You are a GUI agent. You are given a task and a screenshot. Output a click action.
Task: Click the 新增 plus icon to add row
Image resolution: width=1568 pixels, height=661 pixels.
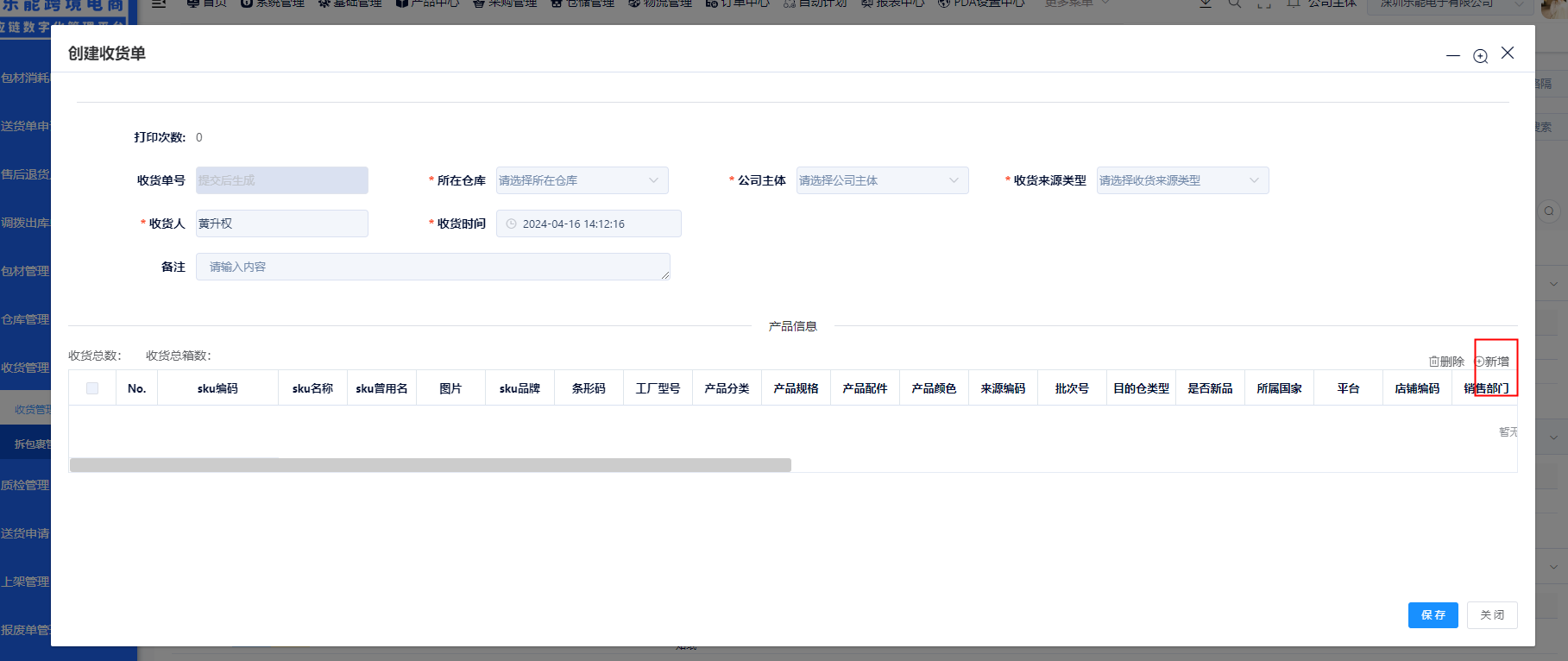[1480, 362]
